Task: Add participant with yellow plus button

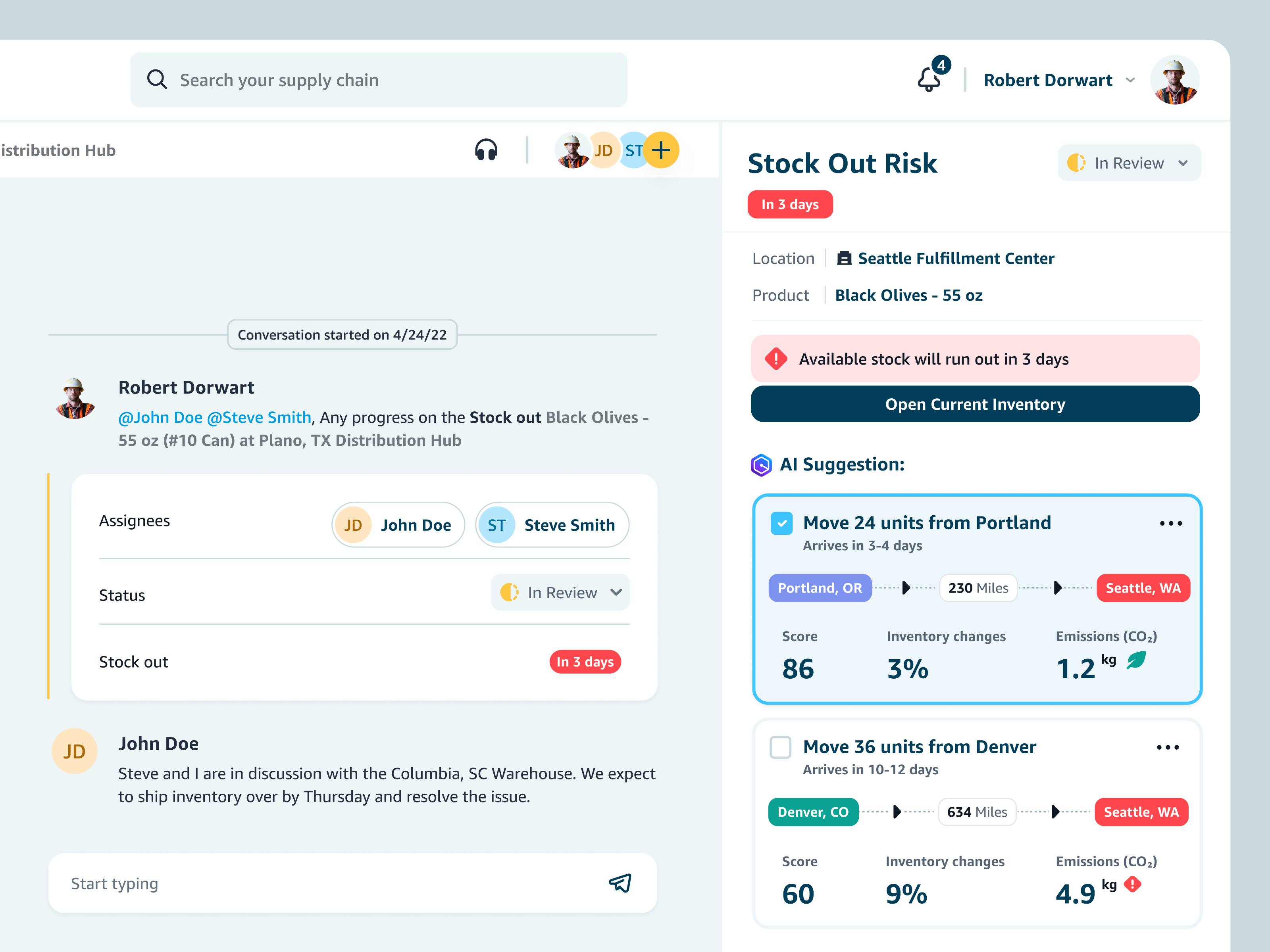Action: tap(662, 150)
